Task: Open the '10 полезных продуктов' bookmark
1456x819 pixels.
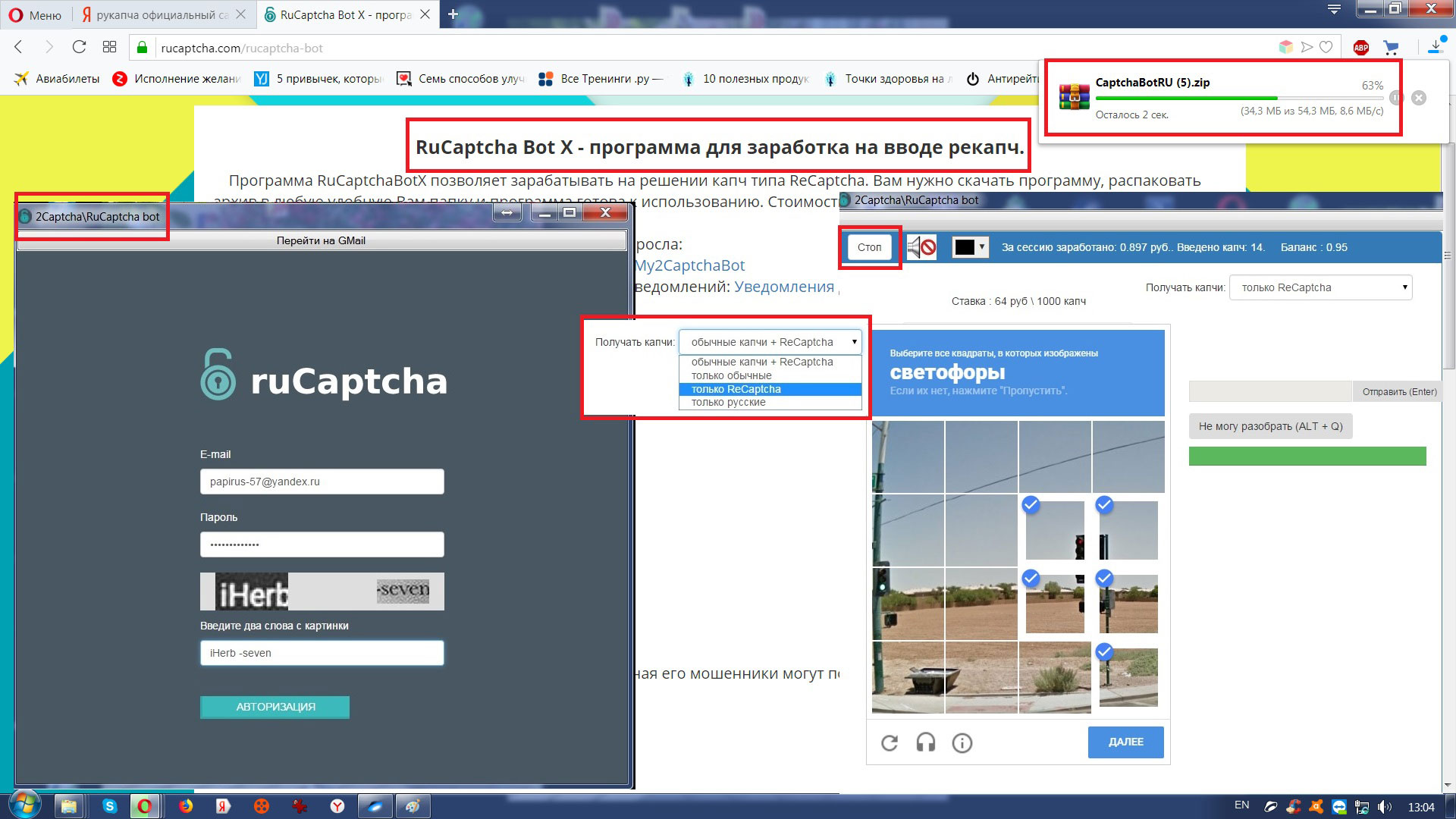Action: (745, 78)
